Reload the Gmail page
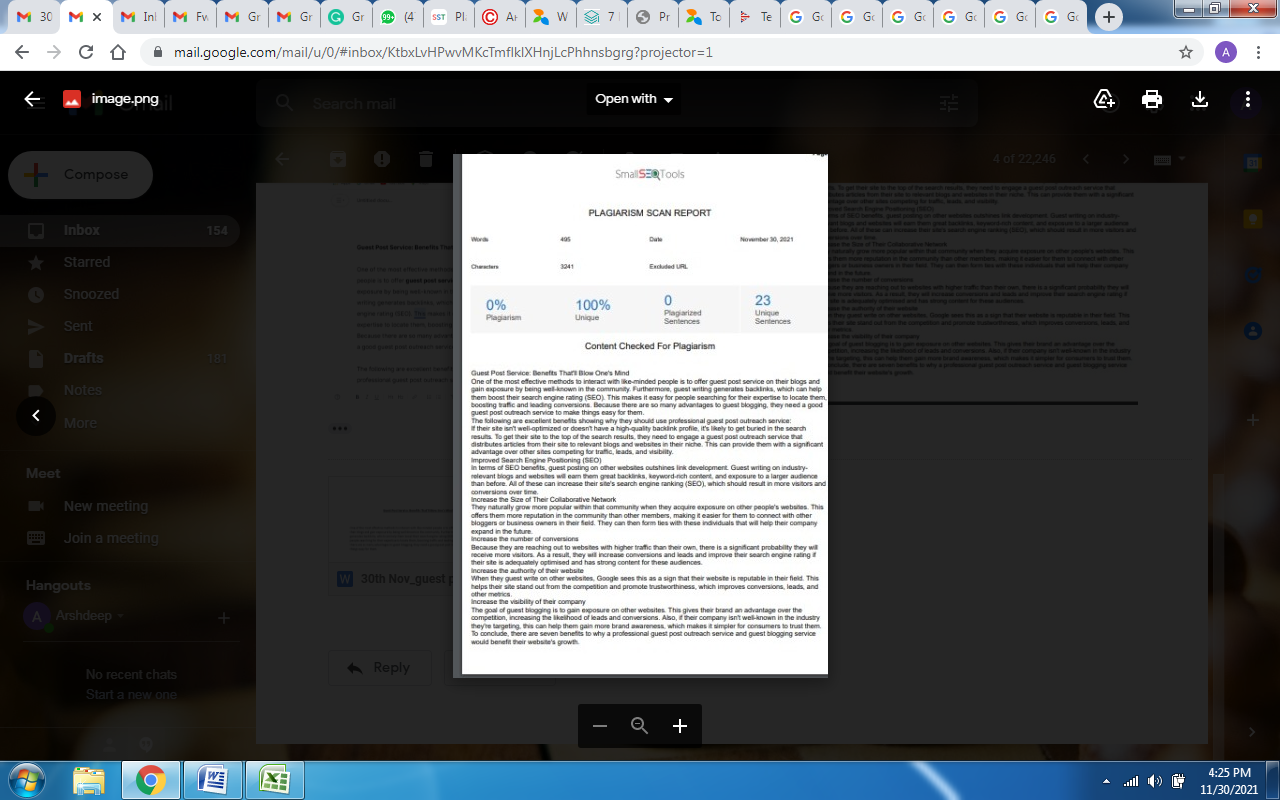 click(x=86, y=52)
